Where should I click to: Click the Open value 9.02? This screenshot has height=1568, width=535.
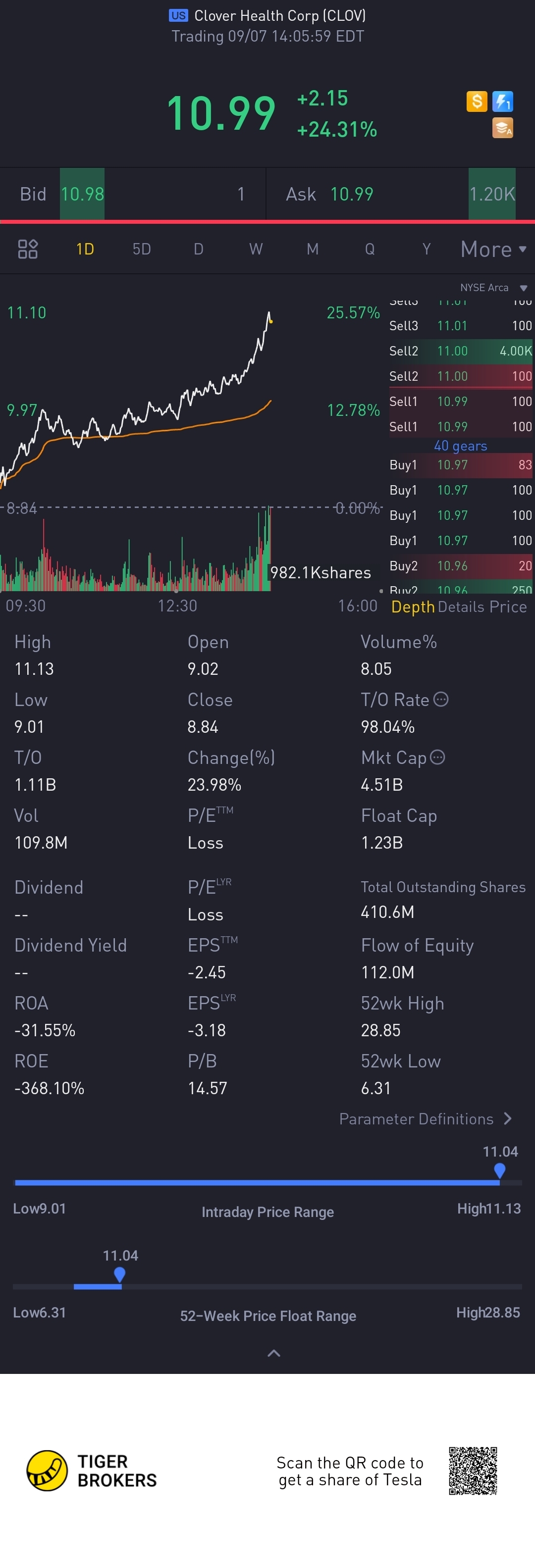[203, 669]
